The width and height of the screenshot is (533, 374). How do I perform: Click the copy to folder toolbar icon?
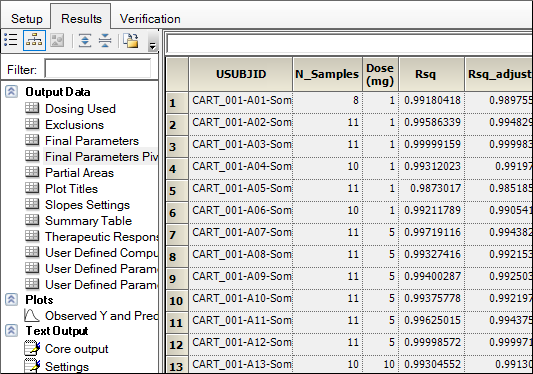[131, 40]
